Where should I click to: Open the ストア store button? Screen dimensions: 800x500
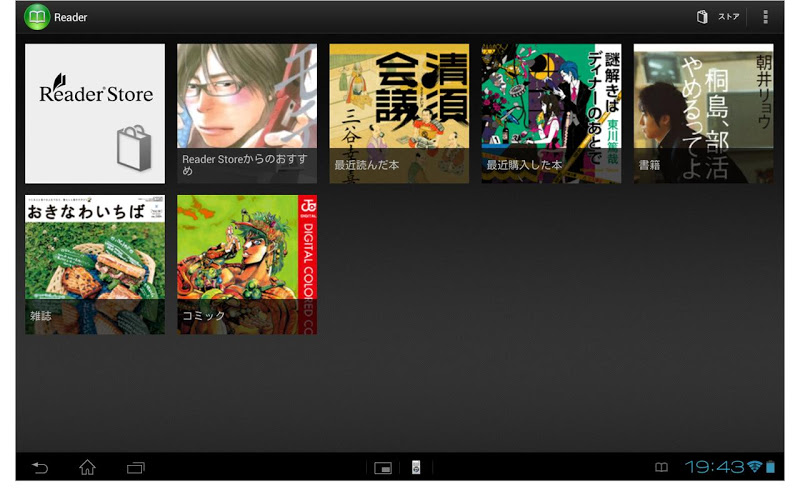pos(718,17)
